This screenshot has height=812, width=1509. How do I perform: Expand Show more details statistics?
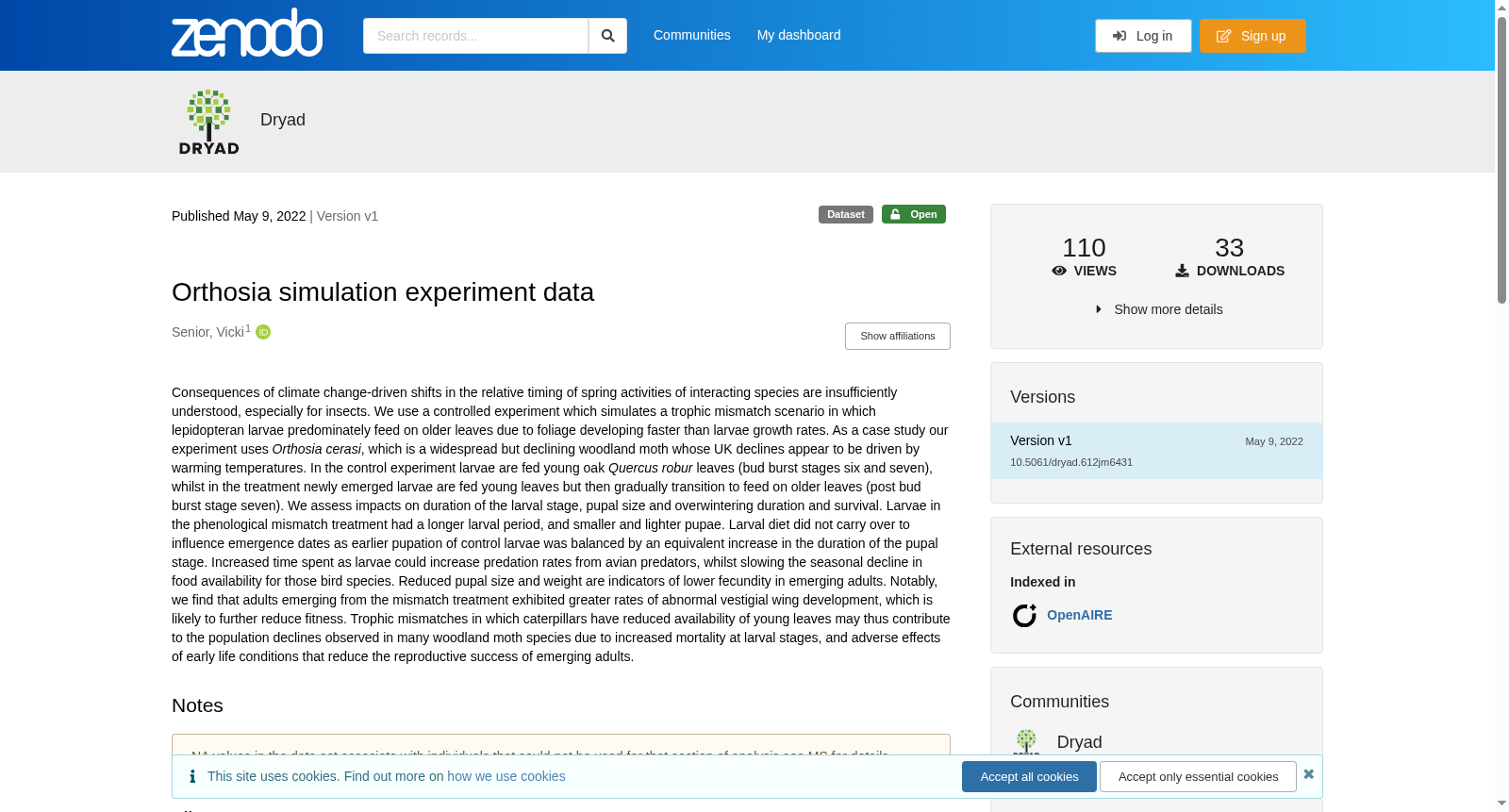[1158, 309]
